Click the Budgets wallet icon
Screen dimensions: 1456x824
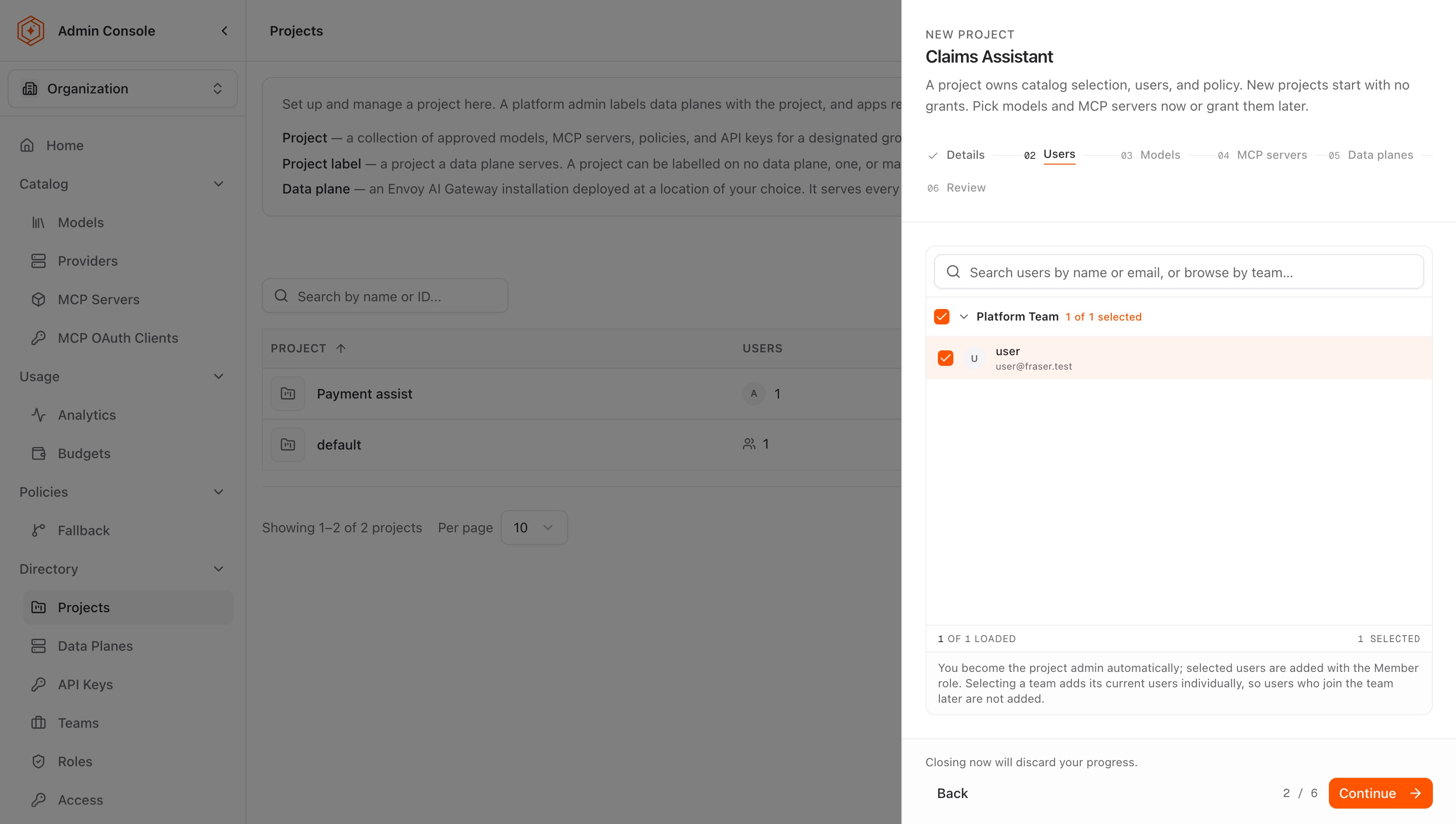39,453
